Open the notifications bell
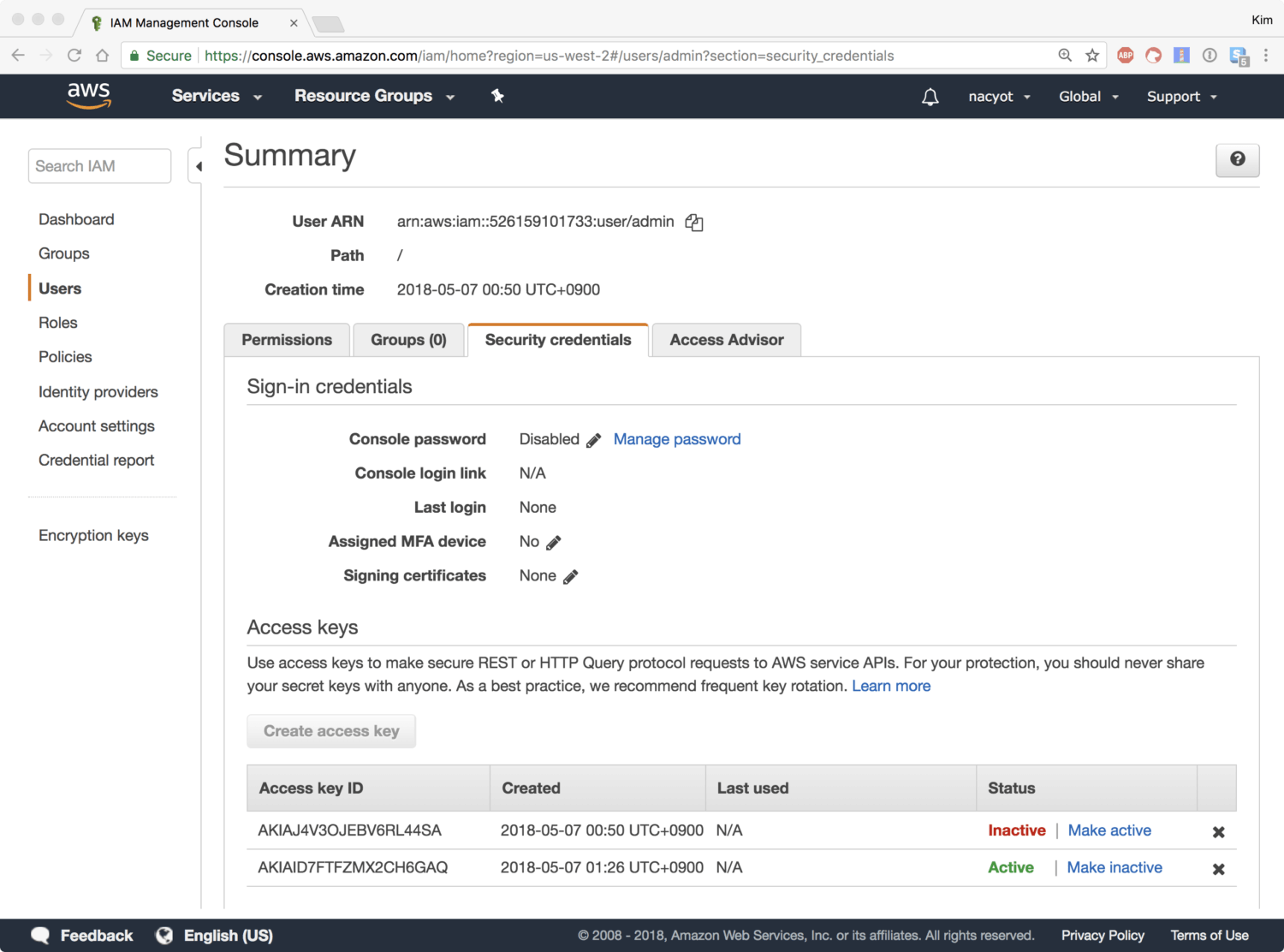Image resolution: width=1284 pixels, height=952 pixels. tap(930, 97)
